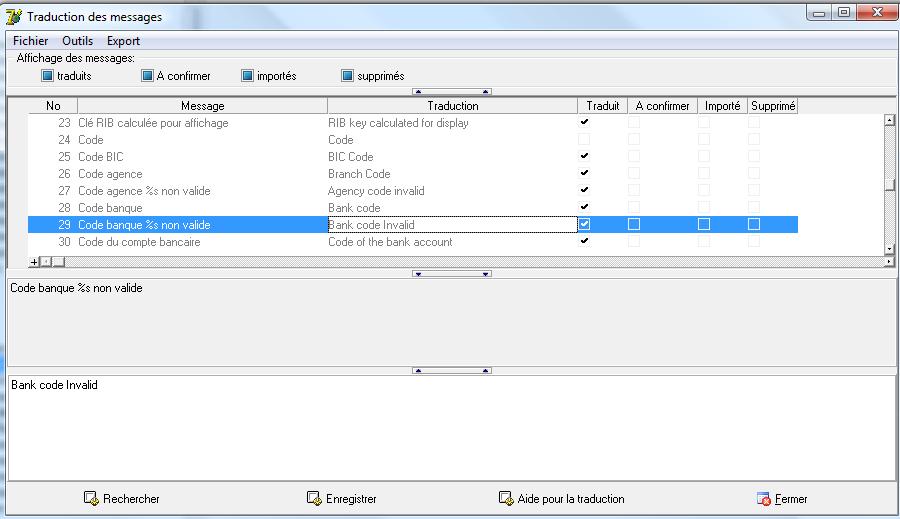900x519 pixels.
Task: Open the Outils menu
Action: 77,41
